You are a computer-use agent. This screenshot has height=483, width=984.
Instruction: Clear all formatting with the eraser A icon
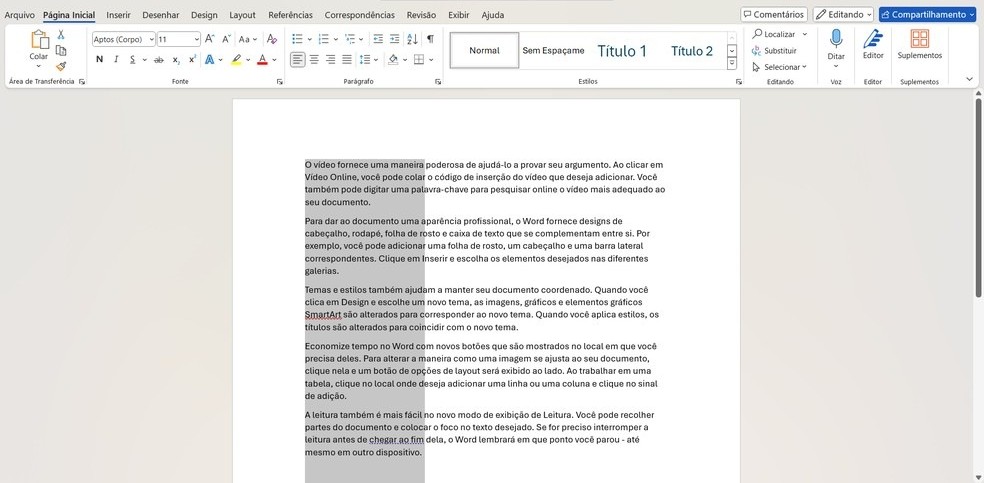tap(272, 39)
